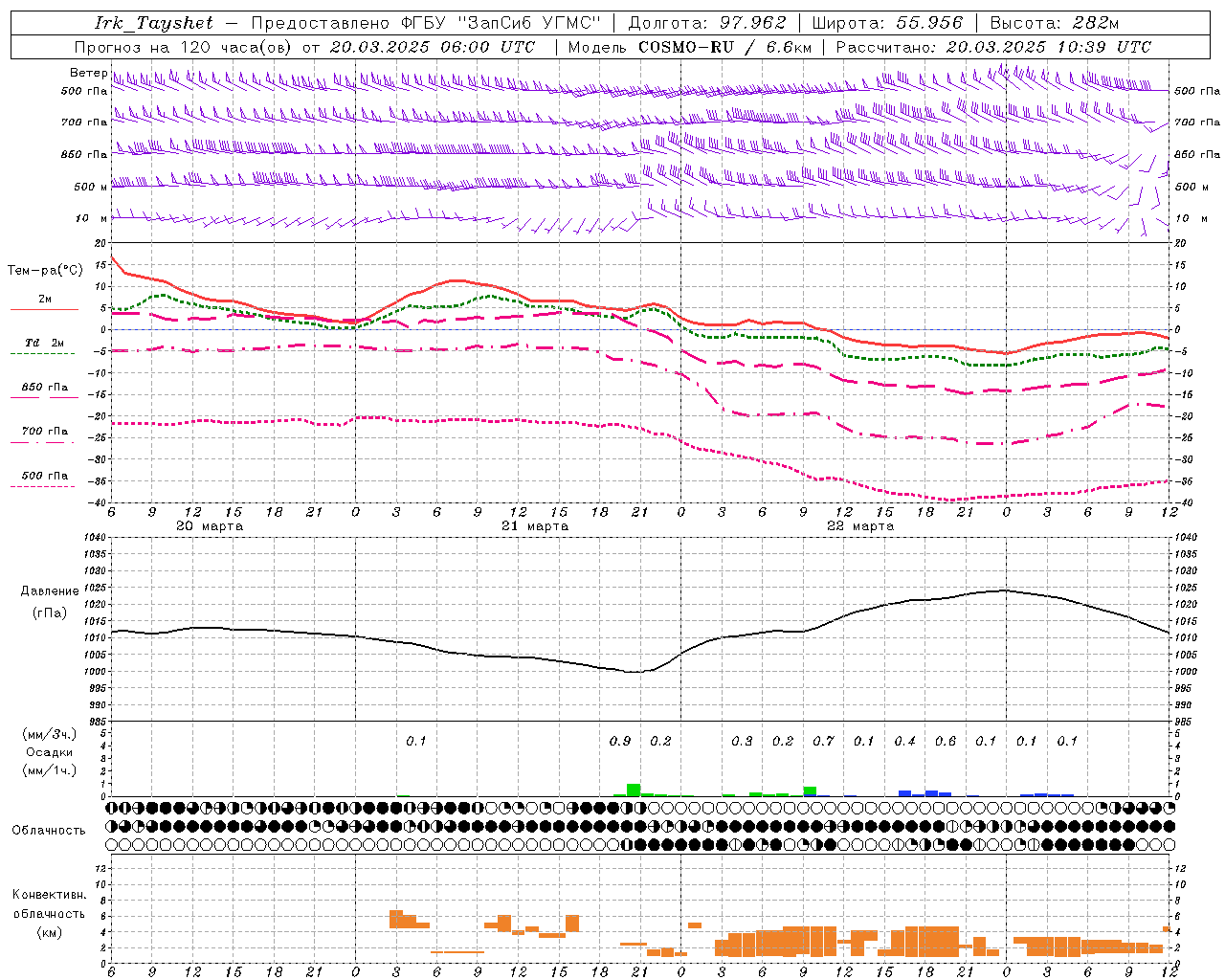Click the 'Осадки' precipitation label

pos(49,753)
